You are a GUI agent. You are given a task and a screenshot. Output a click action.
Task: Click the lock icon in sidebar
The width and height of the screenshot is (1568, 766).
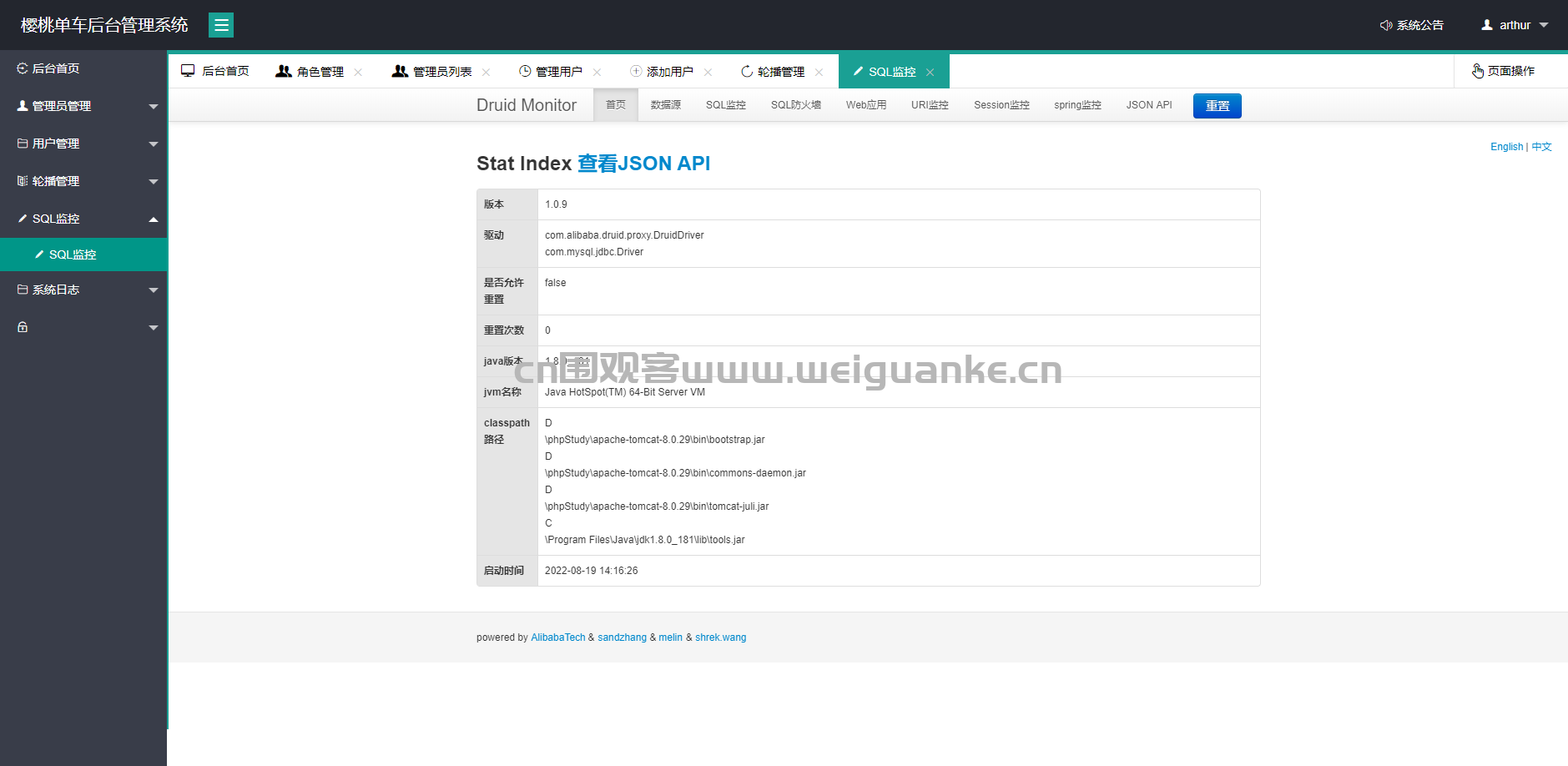[23, 327]
